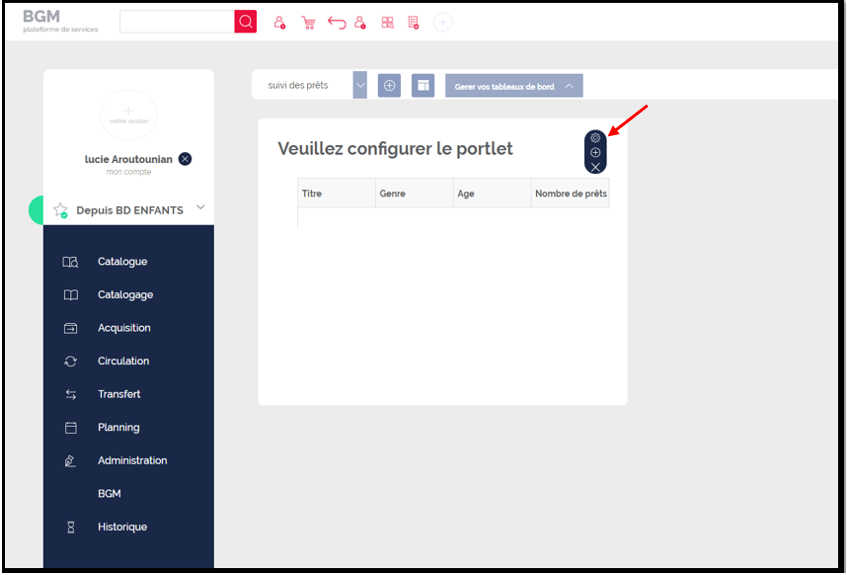Add a new shortcut with dashed plus circle

point(443,22)
